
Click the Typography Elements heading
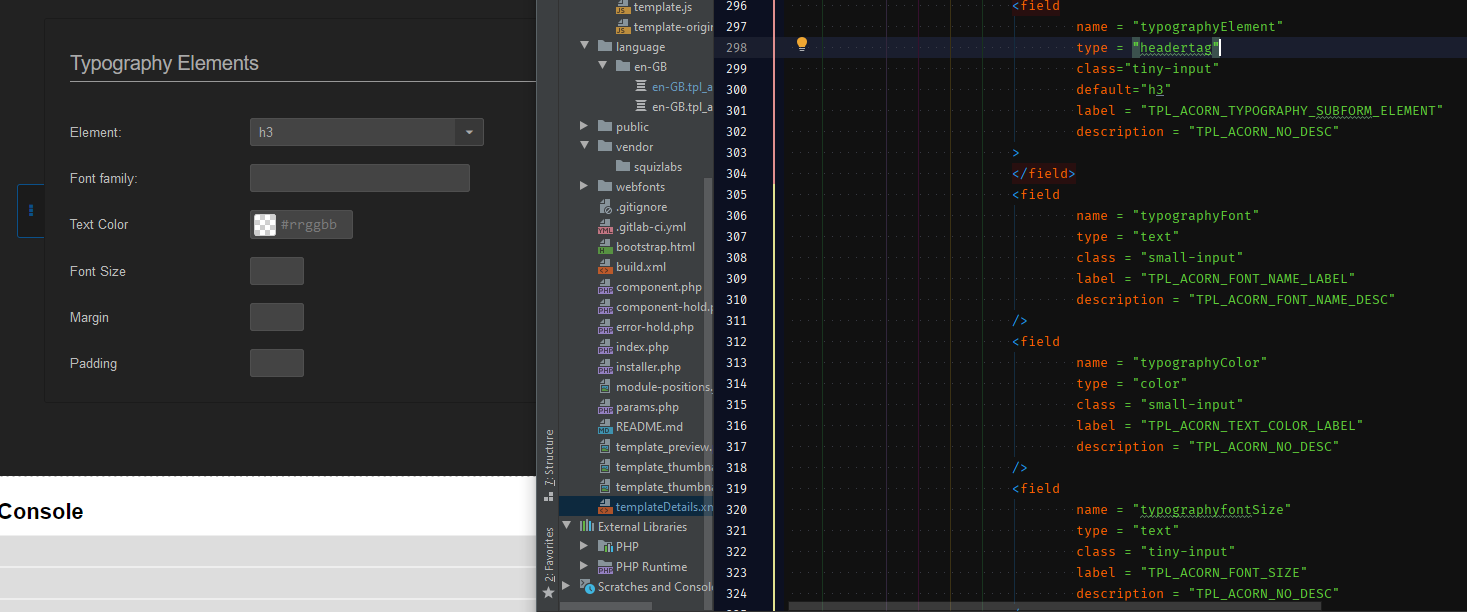coord(164,63)
